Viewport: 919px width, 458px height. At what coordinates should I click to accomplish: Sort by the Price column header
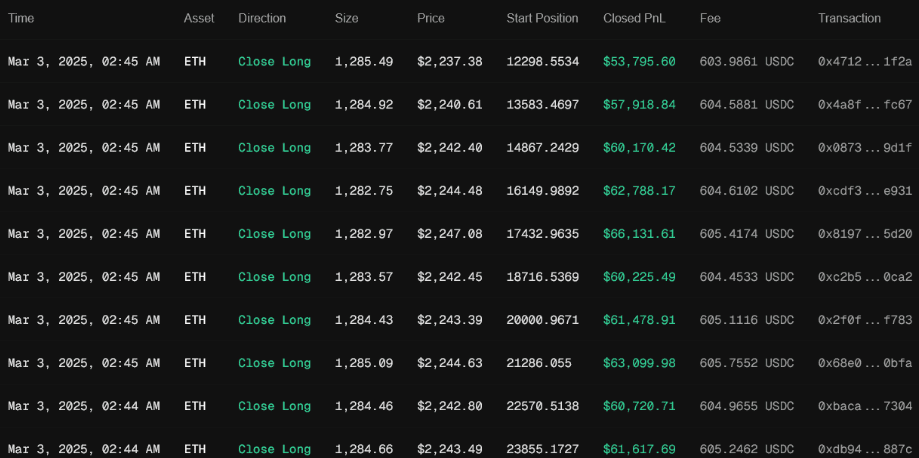tap(431, 18)
